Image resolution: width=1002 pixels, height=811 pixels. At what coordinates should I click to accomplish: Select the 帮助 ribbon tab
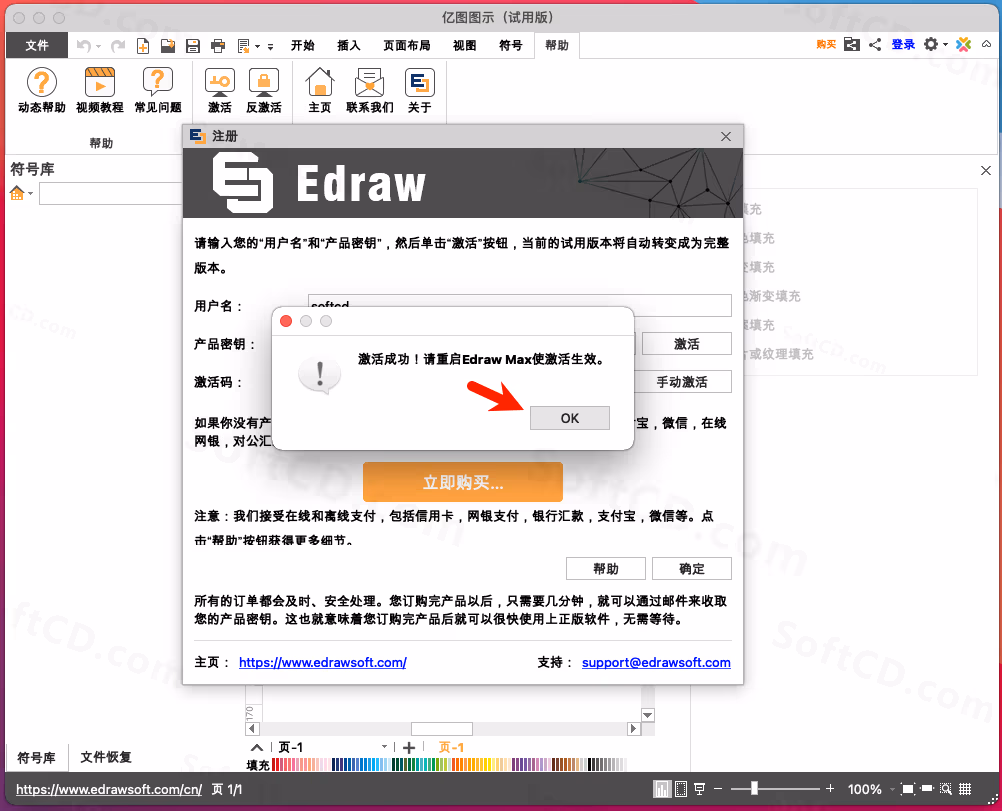click(557, 45)
